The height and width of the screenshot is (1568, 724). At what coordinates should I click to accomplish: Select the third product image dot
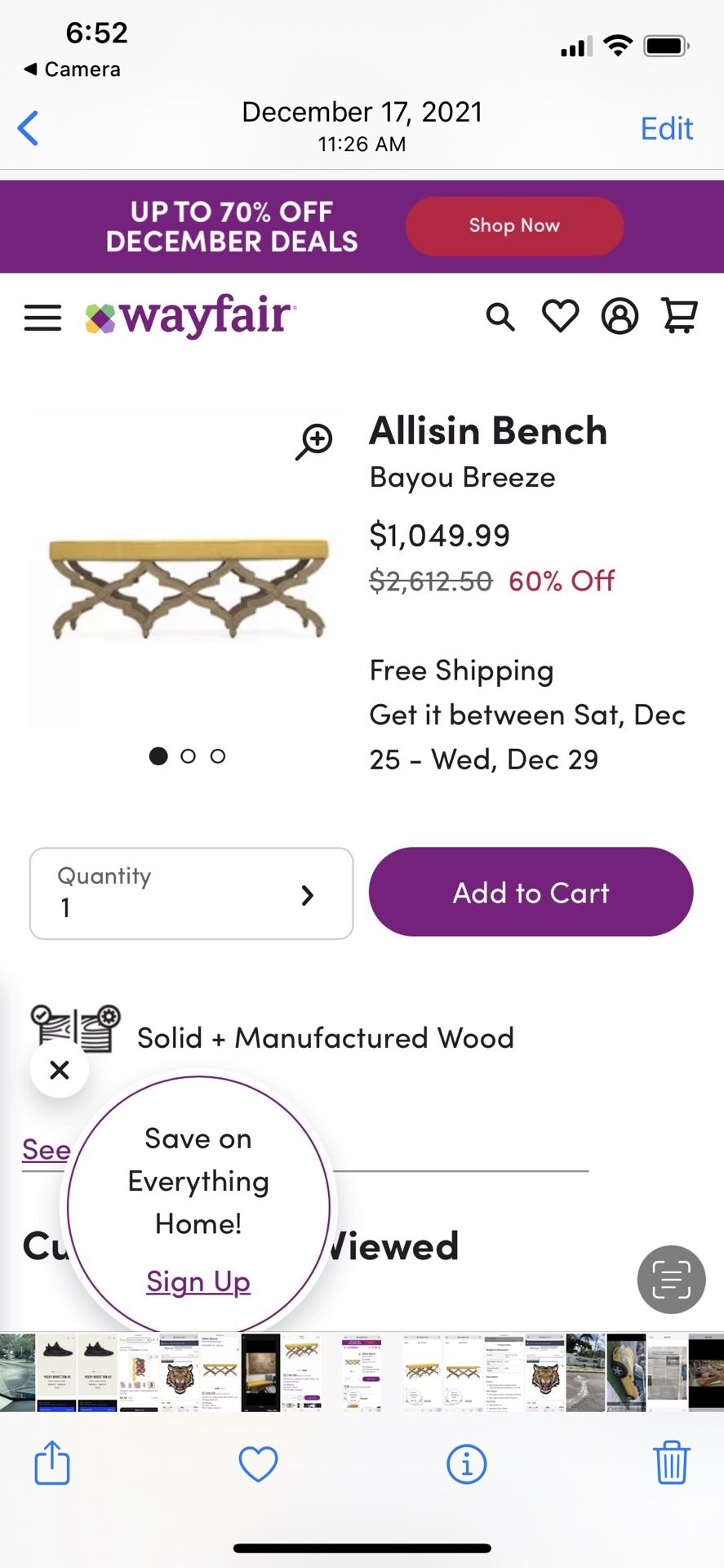click(218, 756)
